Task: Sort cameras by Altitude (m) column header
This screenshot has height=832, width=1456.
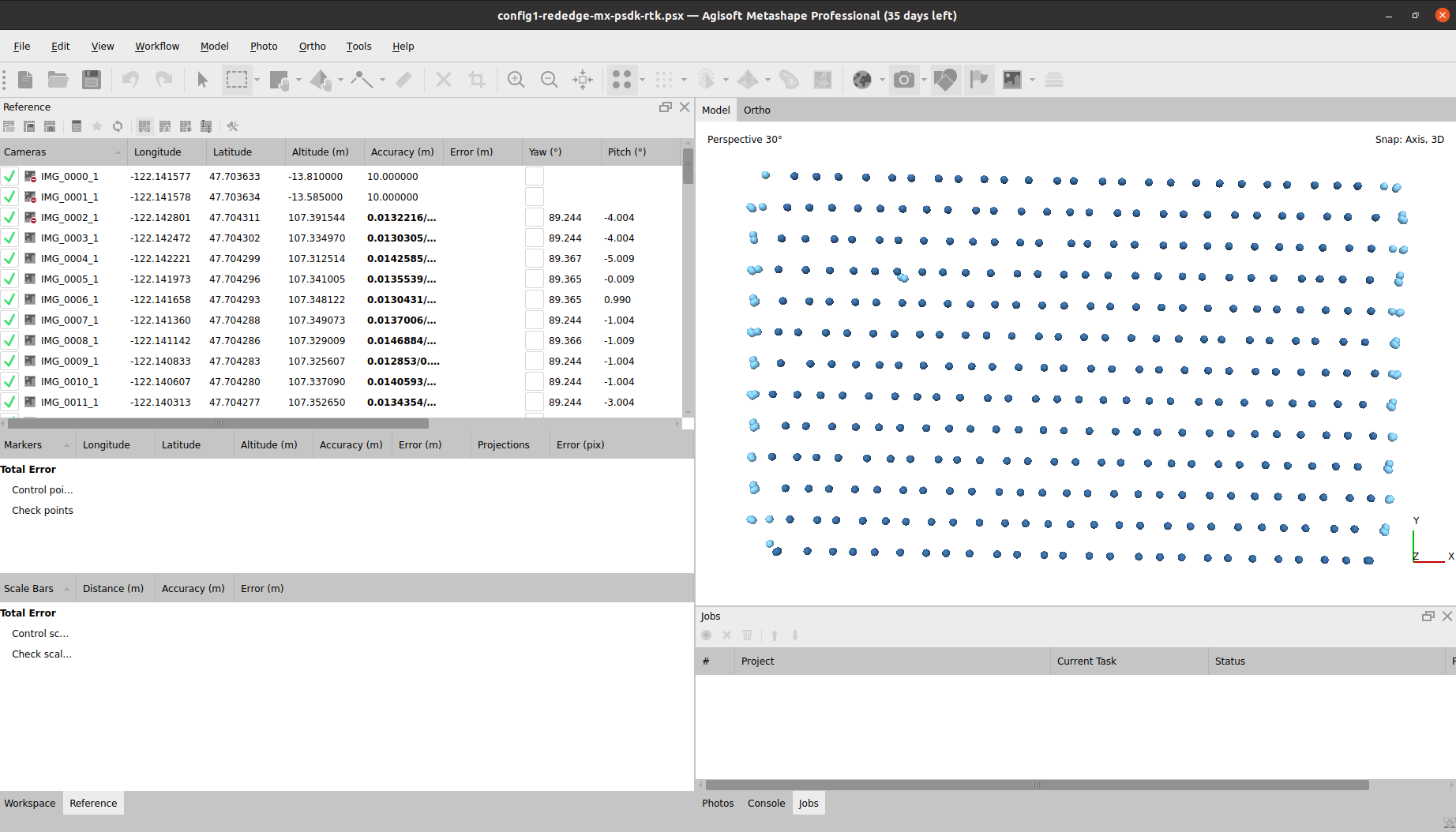Action: coord(320,152)
